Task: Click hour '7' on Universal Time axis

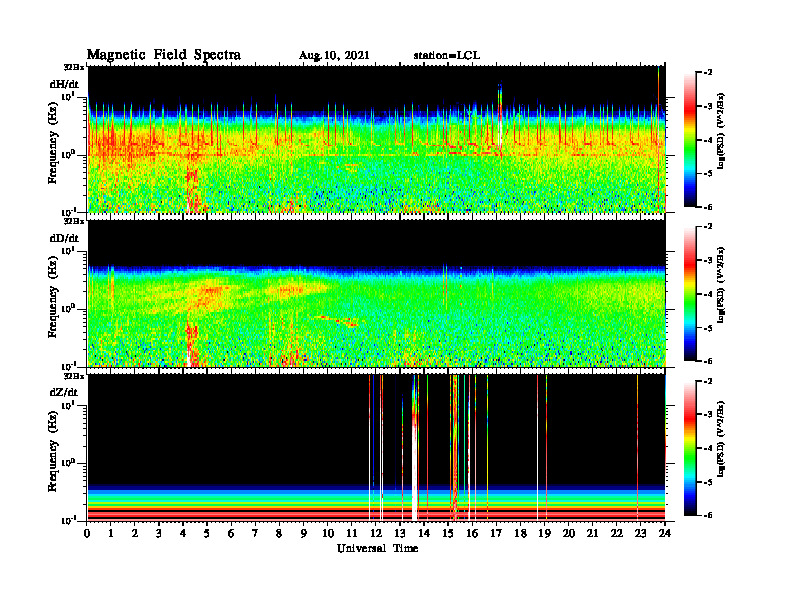Action: coord(255,533)
